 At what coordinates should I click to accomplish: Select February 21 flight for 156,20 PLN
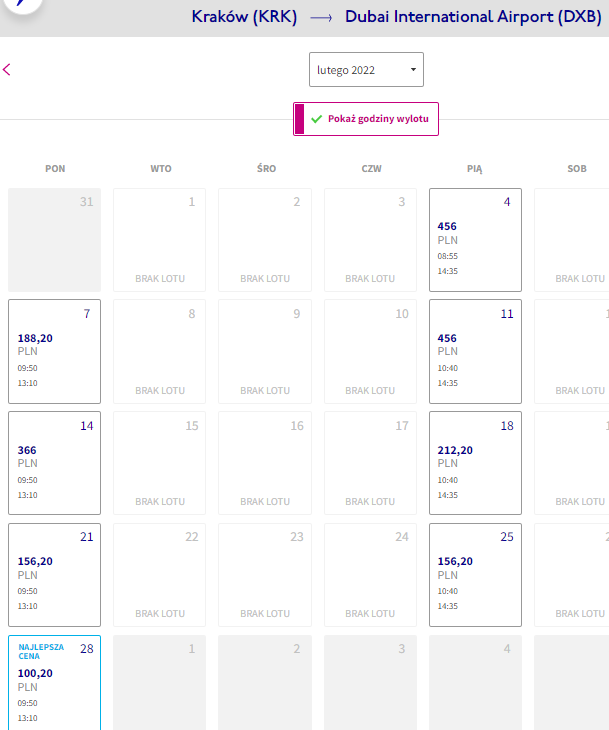[54, 575]
